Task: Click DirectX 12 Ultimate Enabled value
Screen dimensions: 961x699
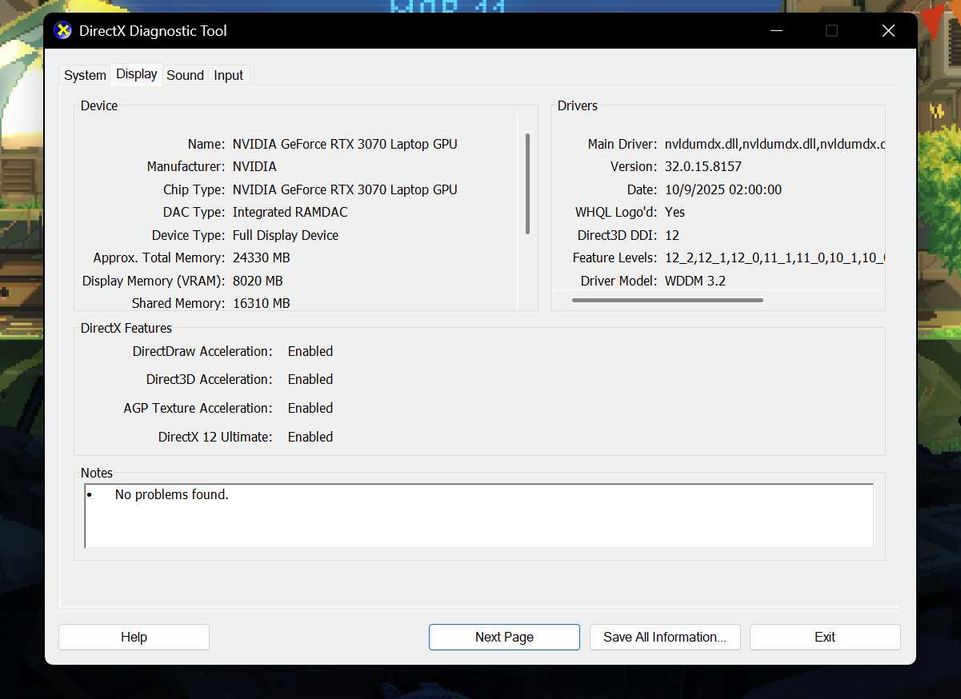Action: pos(310,437)
